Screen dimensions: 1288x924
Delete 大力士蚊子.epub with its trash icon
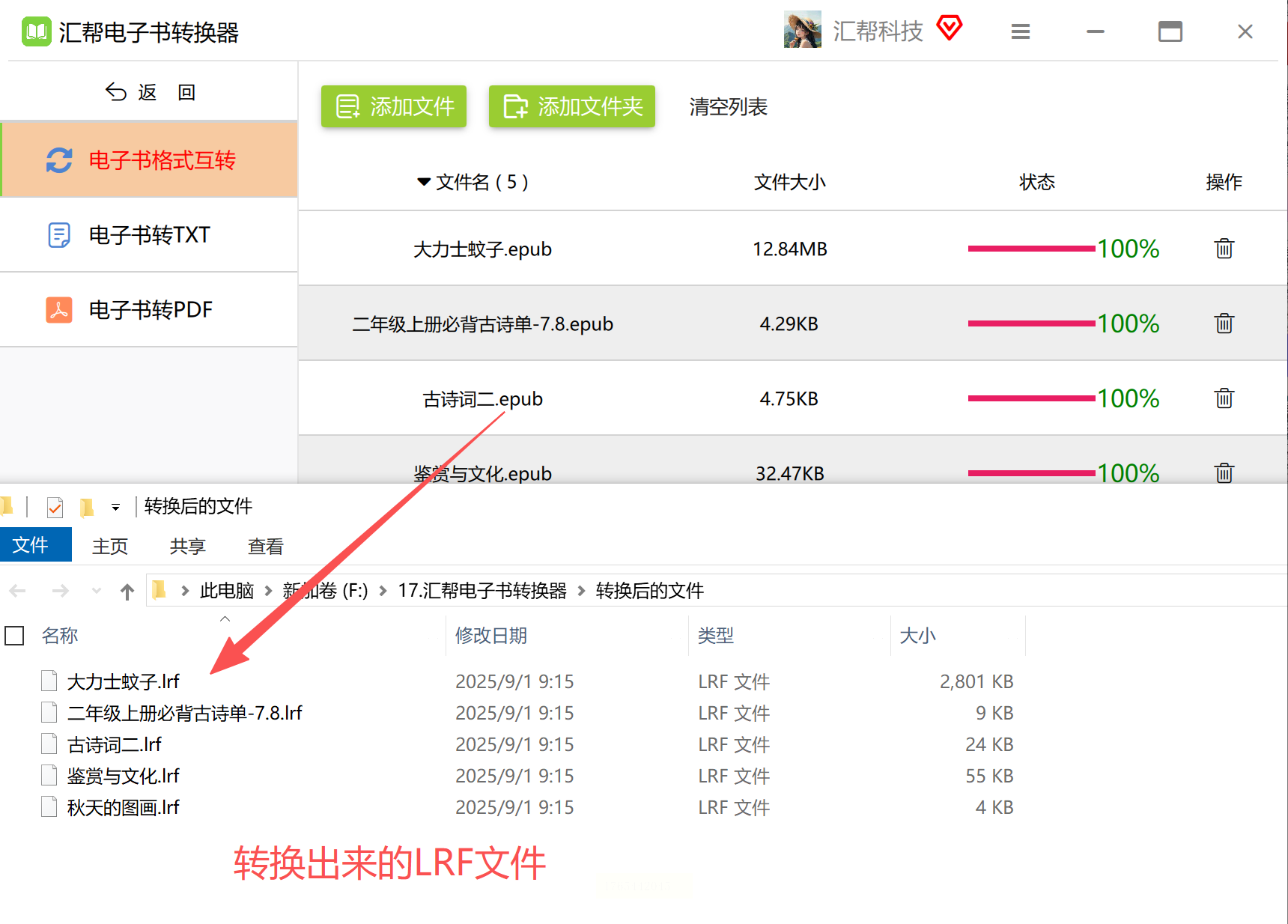[1224, 249]
